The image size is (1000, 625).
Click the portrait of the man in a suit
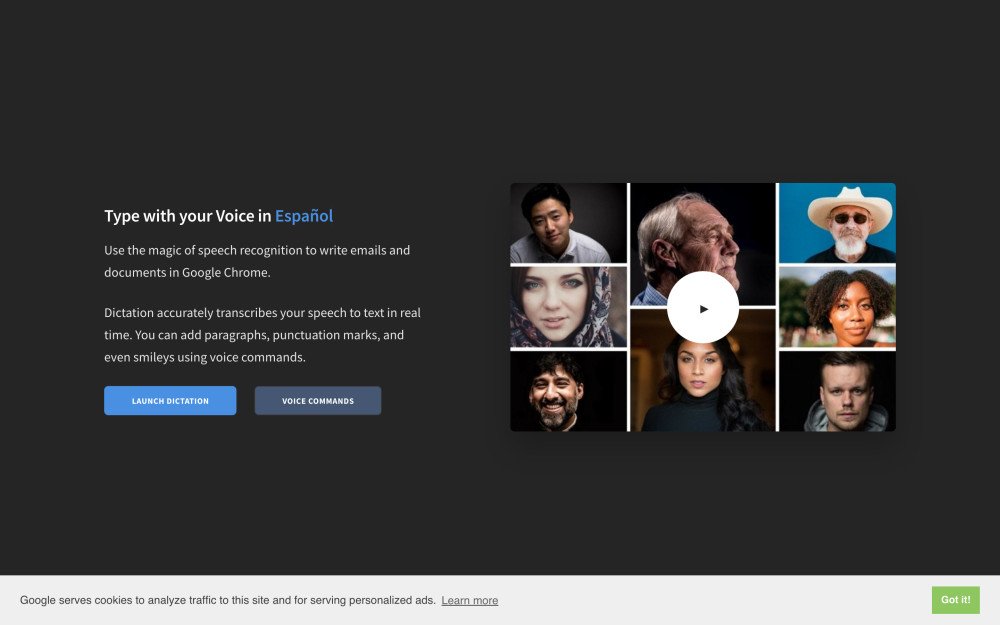point(567,222)
